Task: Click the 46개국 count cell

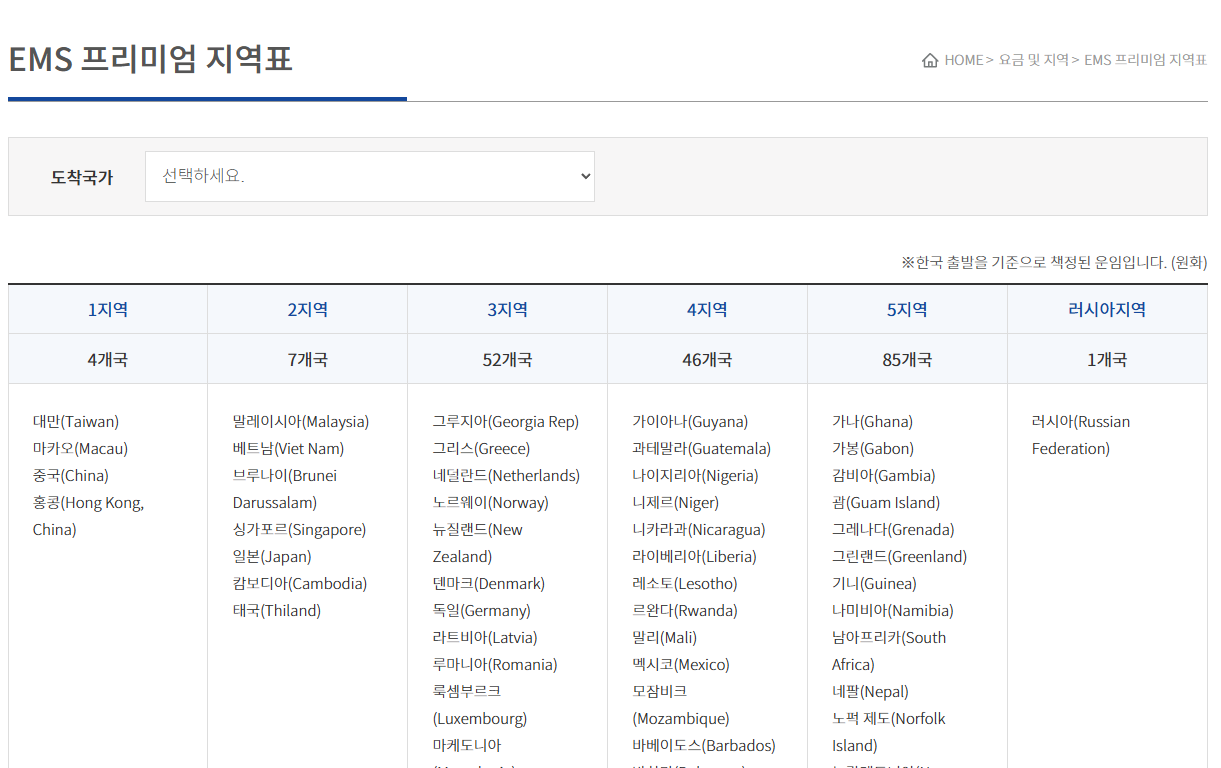Action: tap(707, 359)
